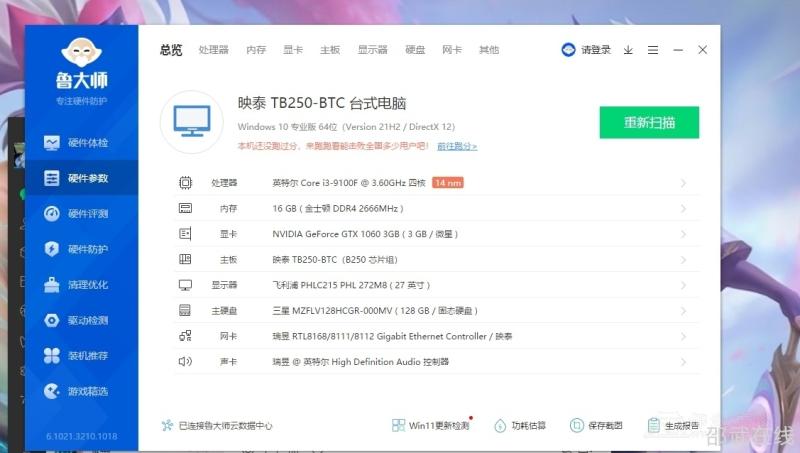This screenshot has width=800, height=453.
Task: Open the hamburger main menu
Action: point(653,50)
